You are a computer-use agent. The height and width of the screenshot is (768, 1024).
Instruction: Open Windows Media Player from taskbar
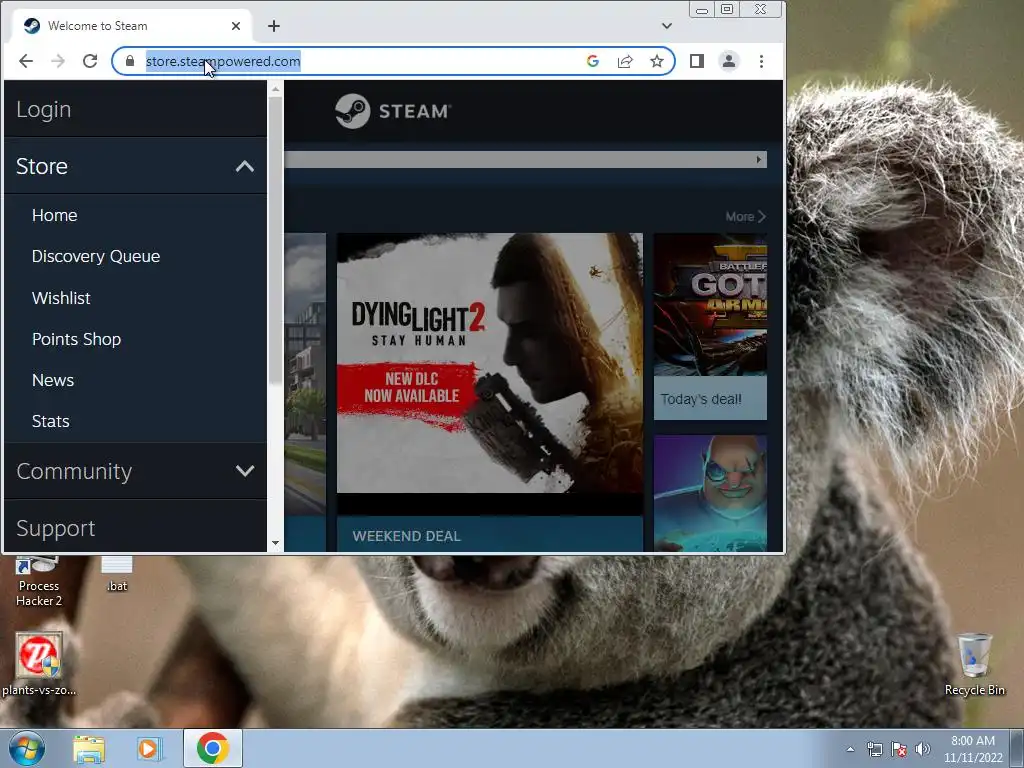[148, 748]
